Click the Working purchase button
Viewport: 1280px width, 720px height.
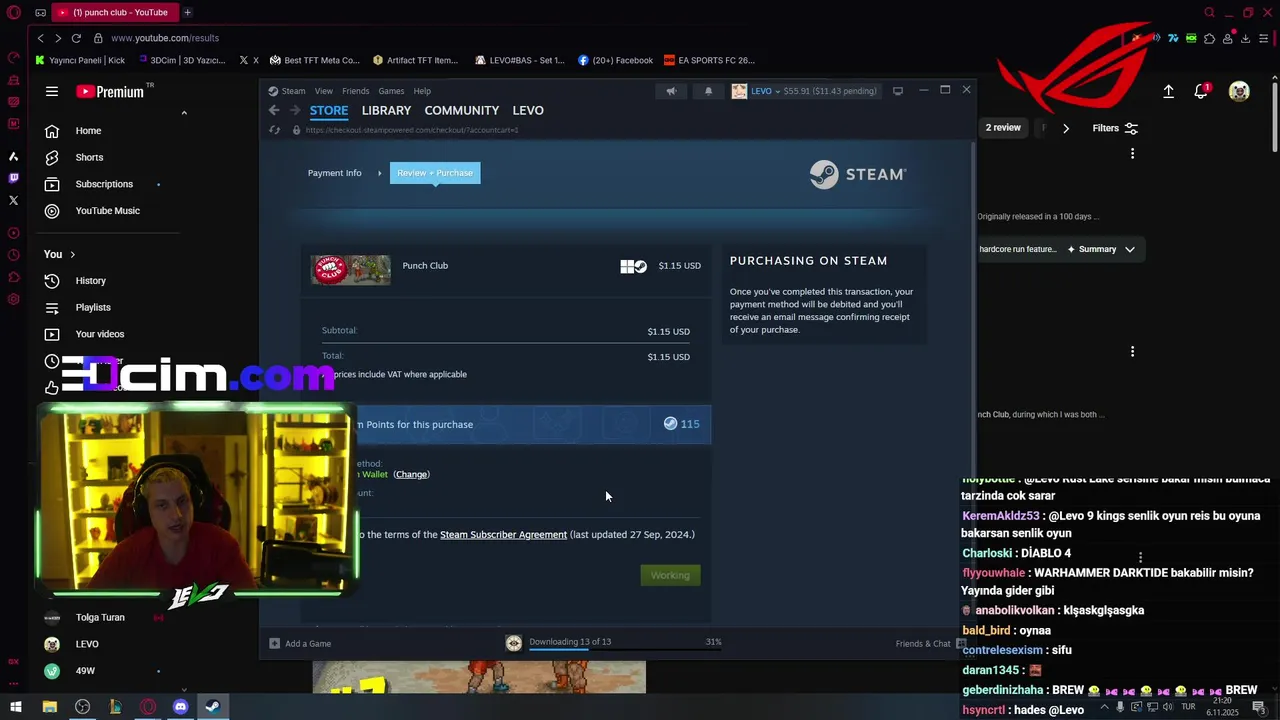[x=670, y=575]
